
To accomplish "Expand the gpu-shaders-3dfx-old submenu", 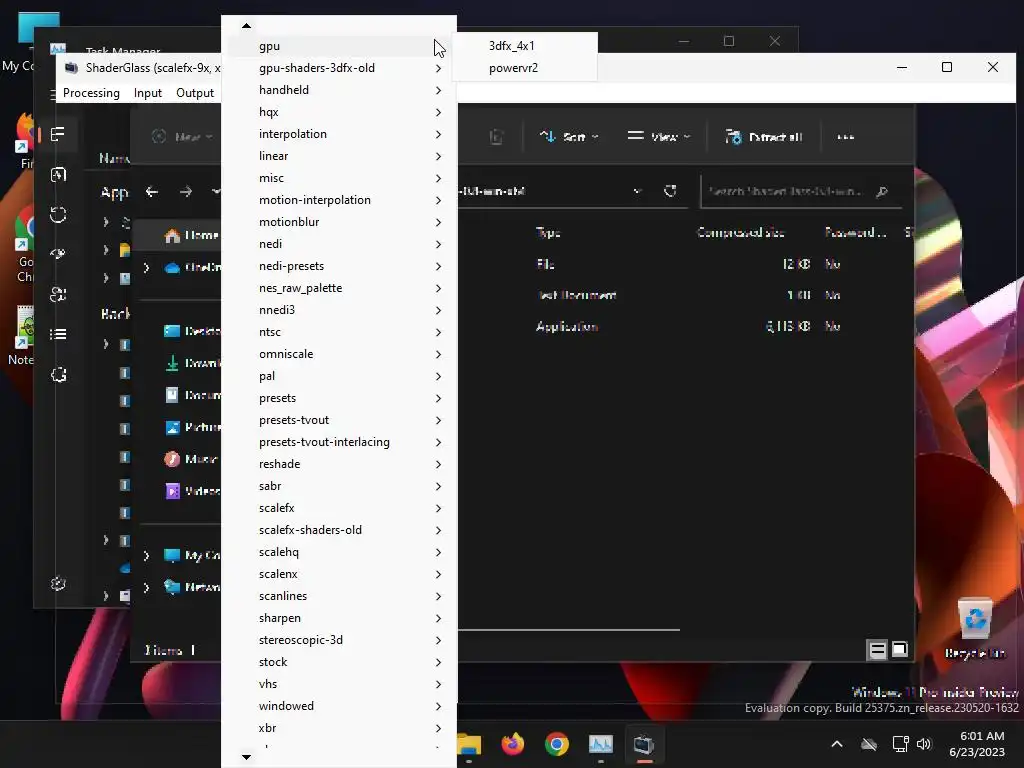I will [x=338, y=68].
